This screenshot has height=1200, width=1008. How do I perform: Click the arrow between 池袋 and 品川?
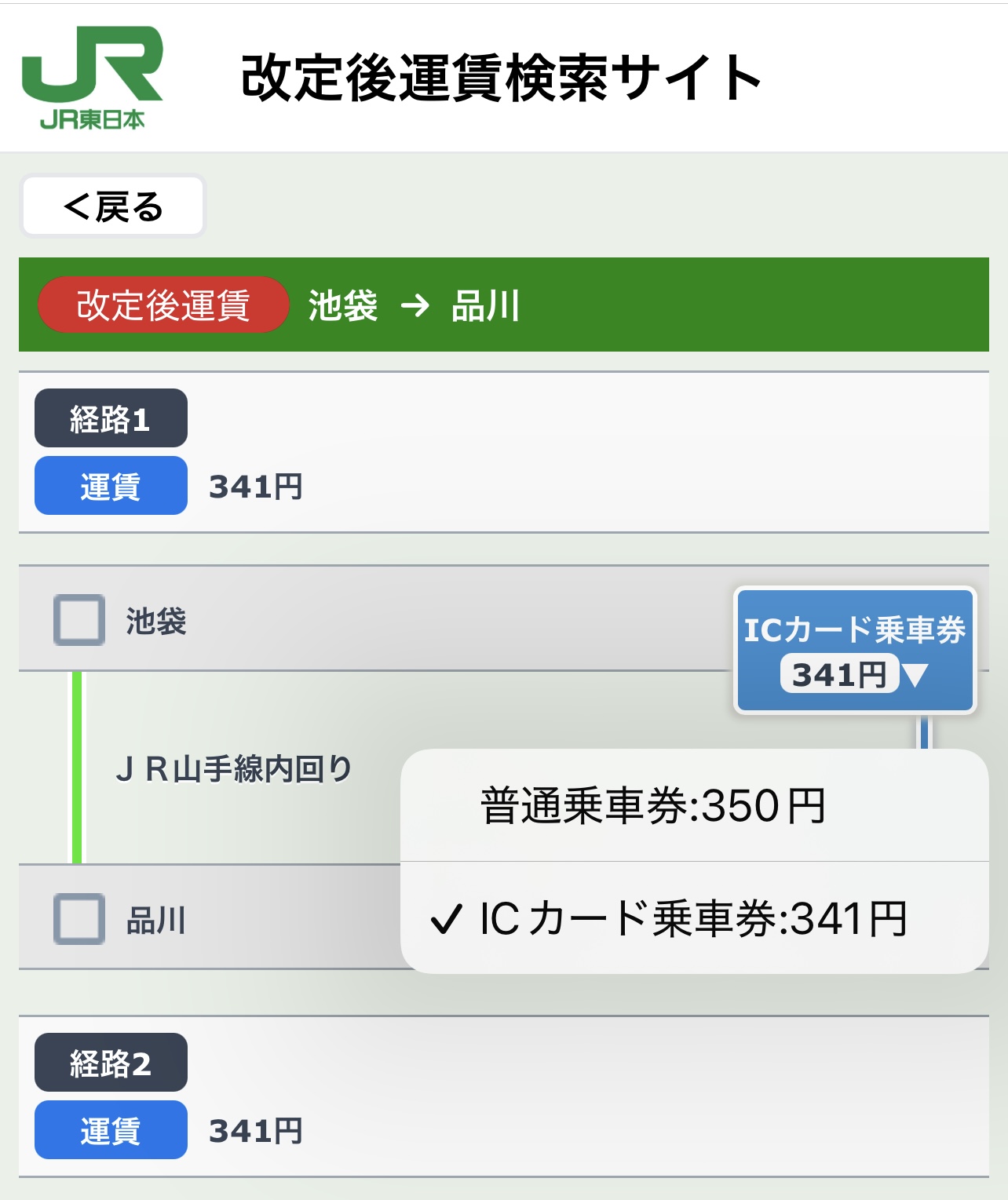point(415,305)
